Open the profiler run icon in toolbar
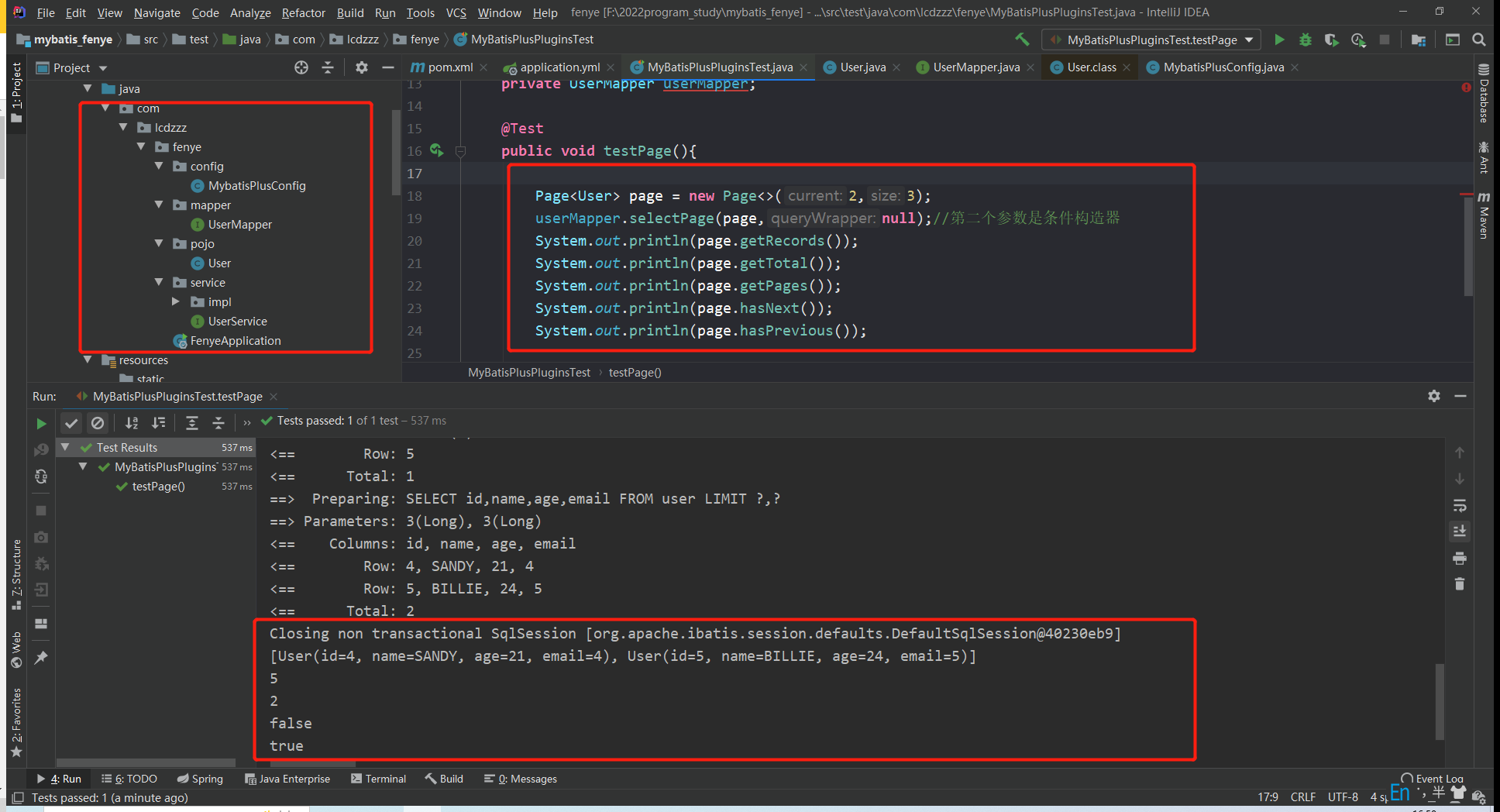 (x=1358, y=40)
